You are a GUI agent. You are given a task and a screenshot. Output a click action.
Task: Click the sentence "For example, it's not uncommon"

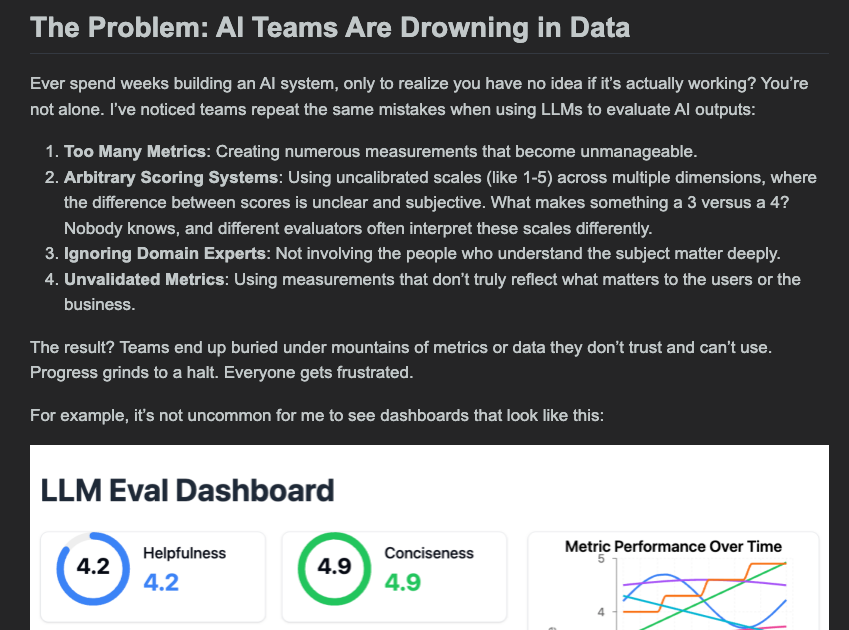[317, 412]
